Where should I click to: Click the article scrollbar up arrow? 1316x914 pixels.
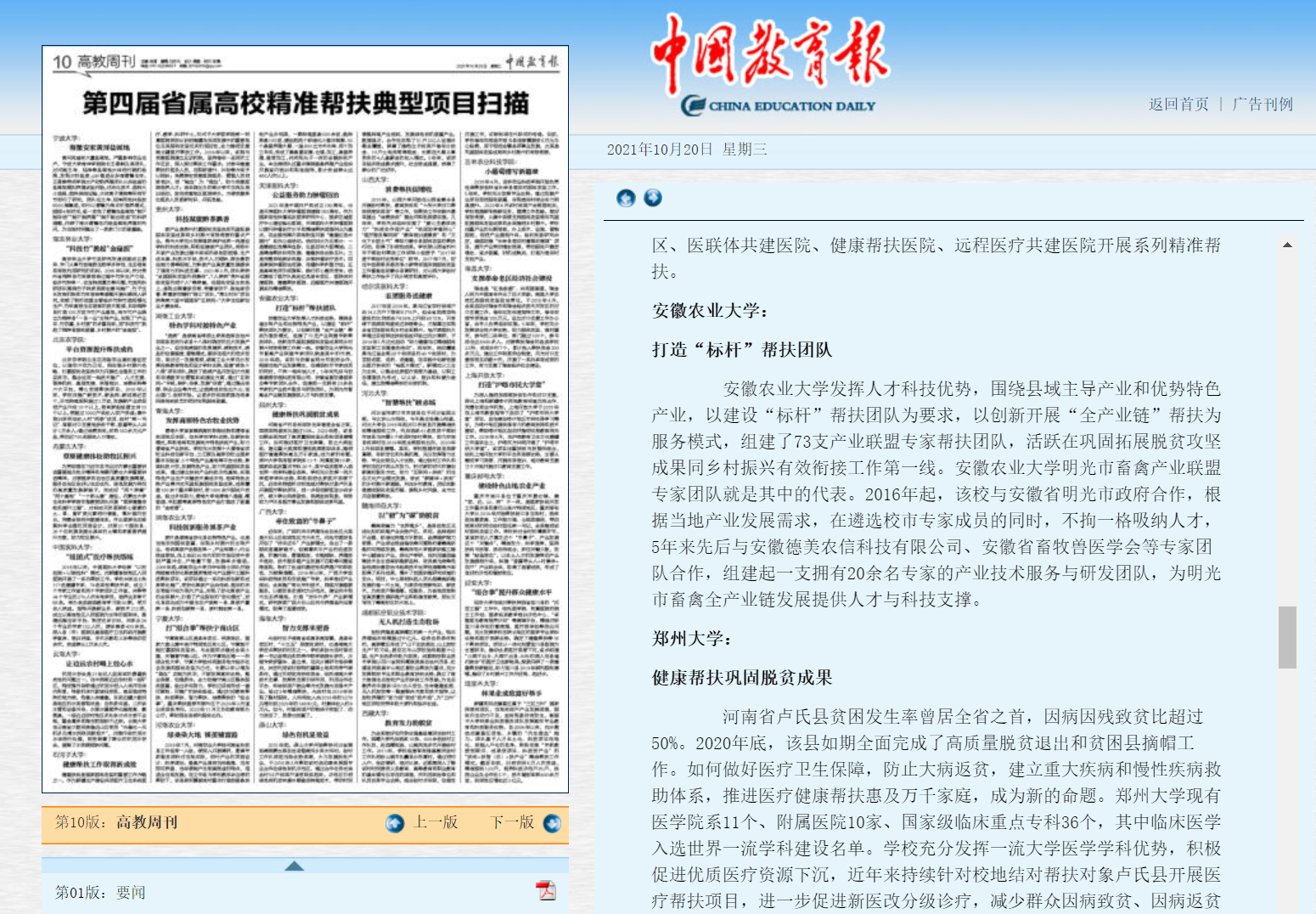click(x=1287, y=245)
